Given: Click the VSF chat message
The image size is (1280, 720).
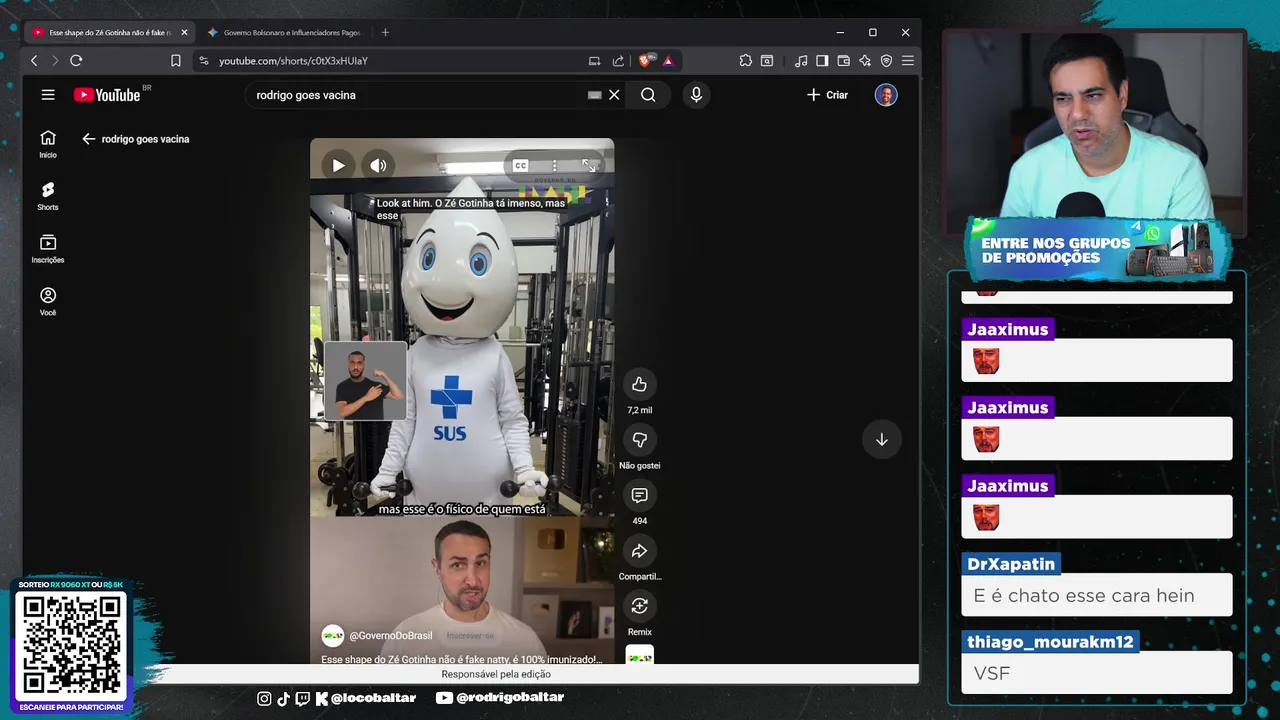Looking at the screenshot, I should 992,674.
